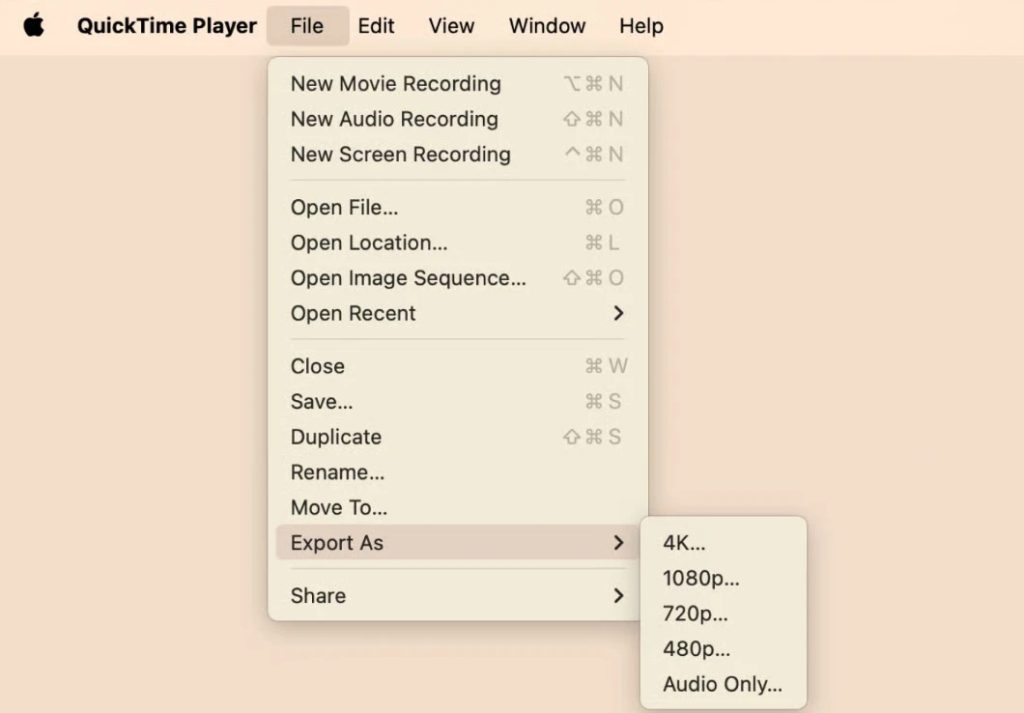
Task: Save the file using the menu
Action: (x=321, y=401)
